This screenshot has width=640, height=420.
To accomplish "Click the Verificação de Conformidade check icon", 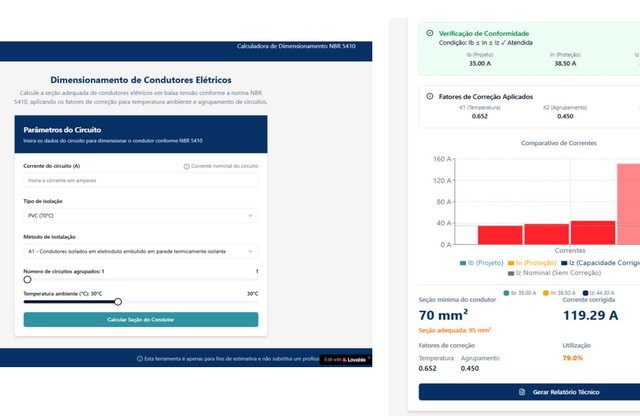I will pos(429,33).
